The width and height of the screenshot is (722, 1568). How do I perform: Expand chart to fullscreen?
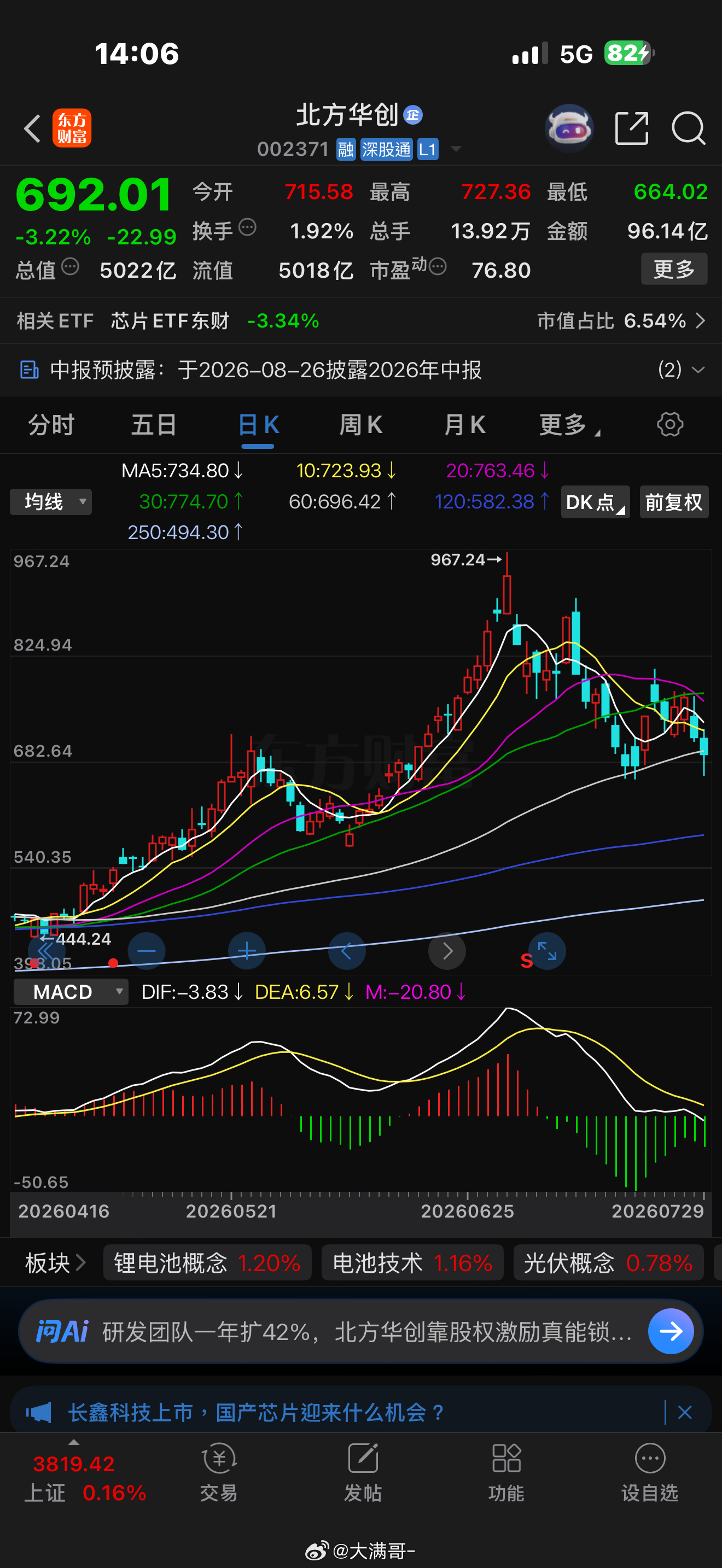point(548,951)
